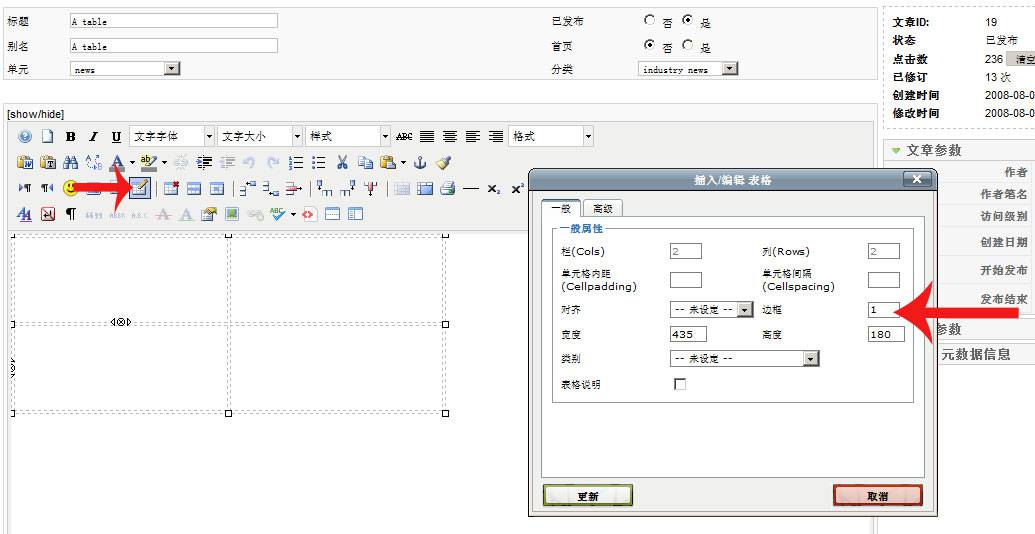Open table cell properties icon
The image size is (1035, 534).
pos(217,188)
